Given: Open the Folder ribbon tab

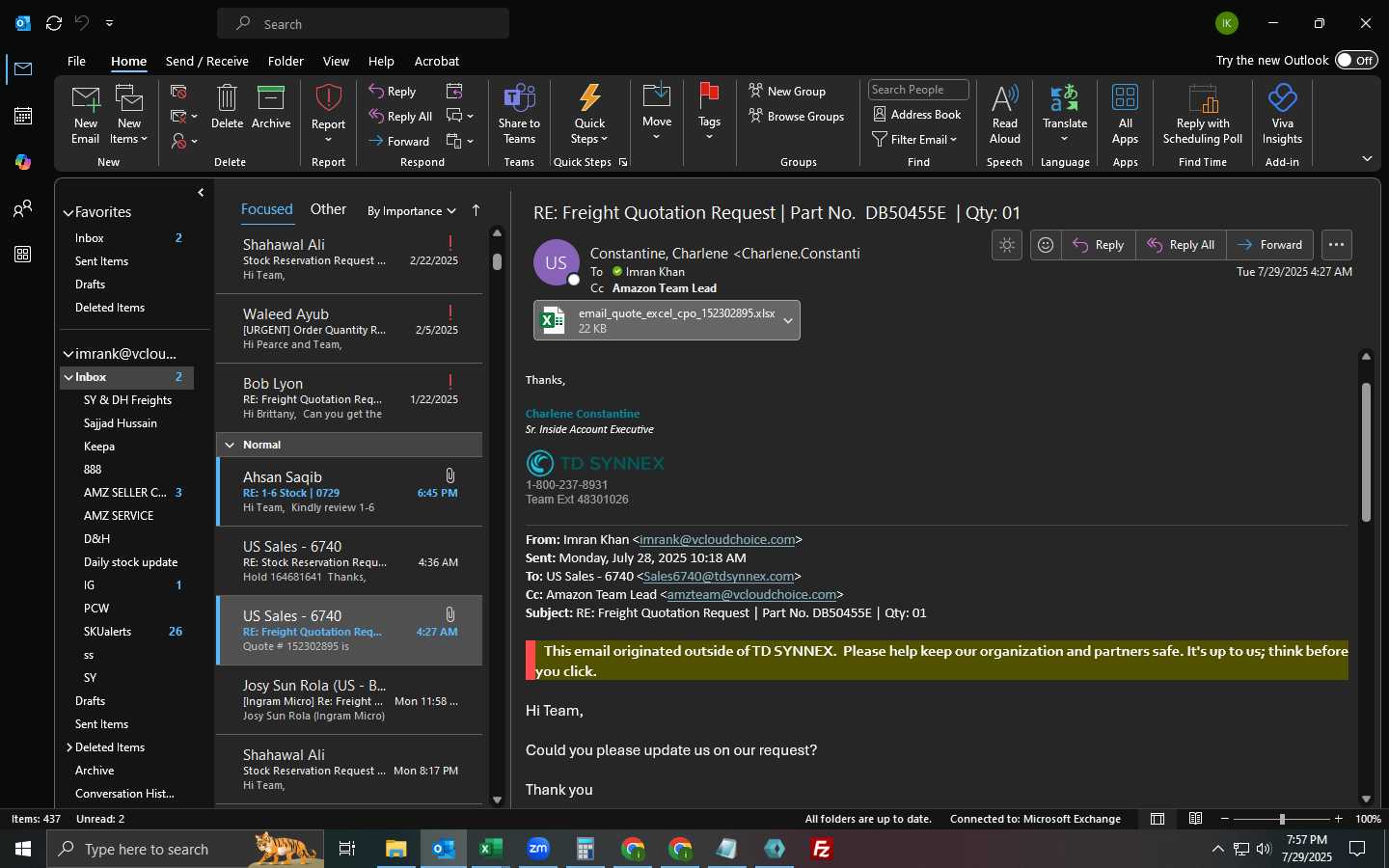Looking at the screenshot, I should (286, 61).
